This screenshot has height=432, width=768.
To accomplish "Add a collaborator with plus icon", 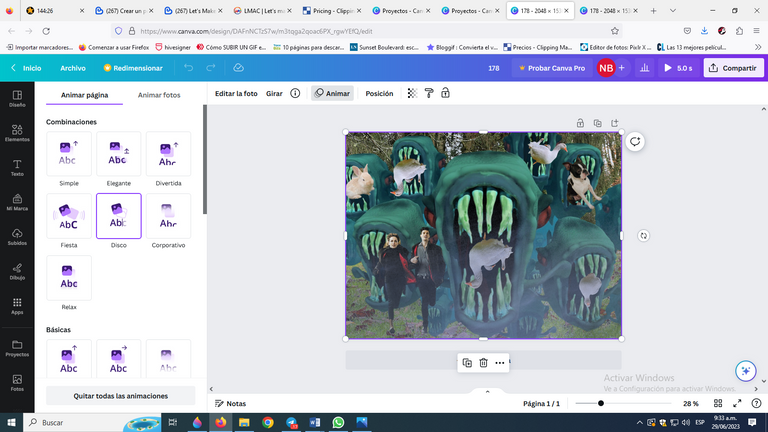I will click(622, 68).
